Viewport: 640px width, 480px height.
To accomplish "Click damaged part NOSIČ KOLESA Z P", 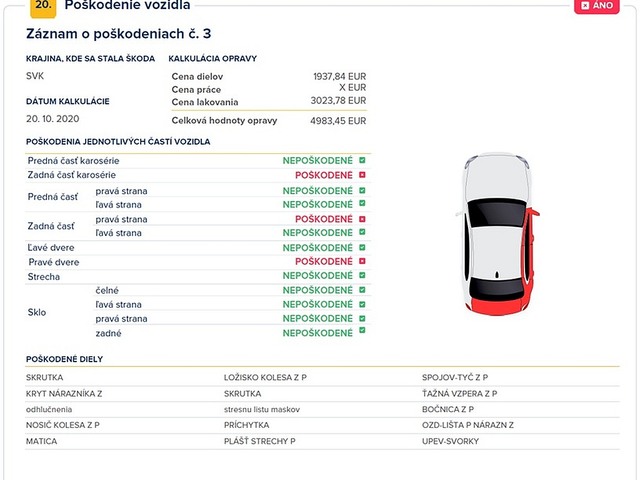I will (x=63, y=425).
